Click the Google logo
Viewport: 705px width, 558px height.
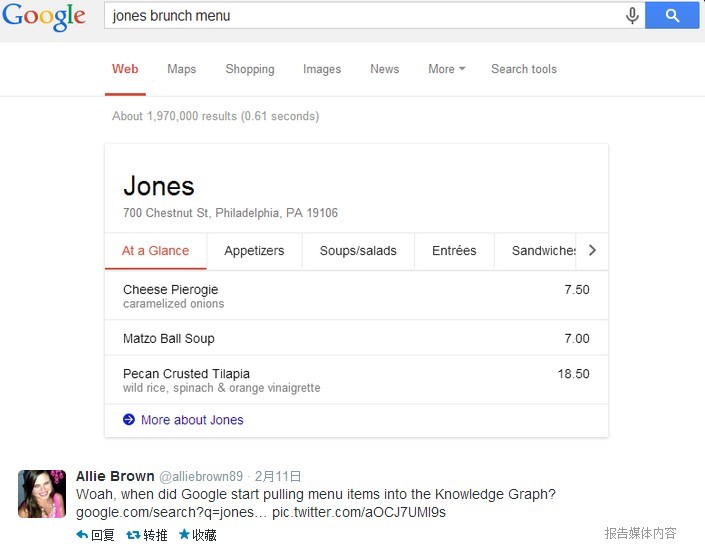(44, 16)
